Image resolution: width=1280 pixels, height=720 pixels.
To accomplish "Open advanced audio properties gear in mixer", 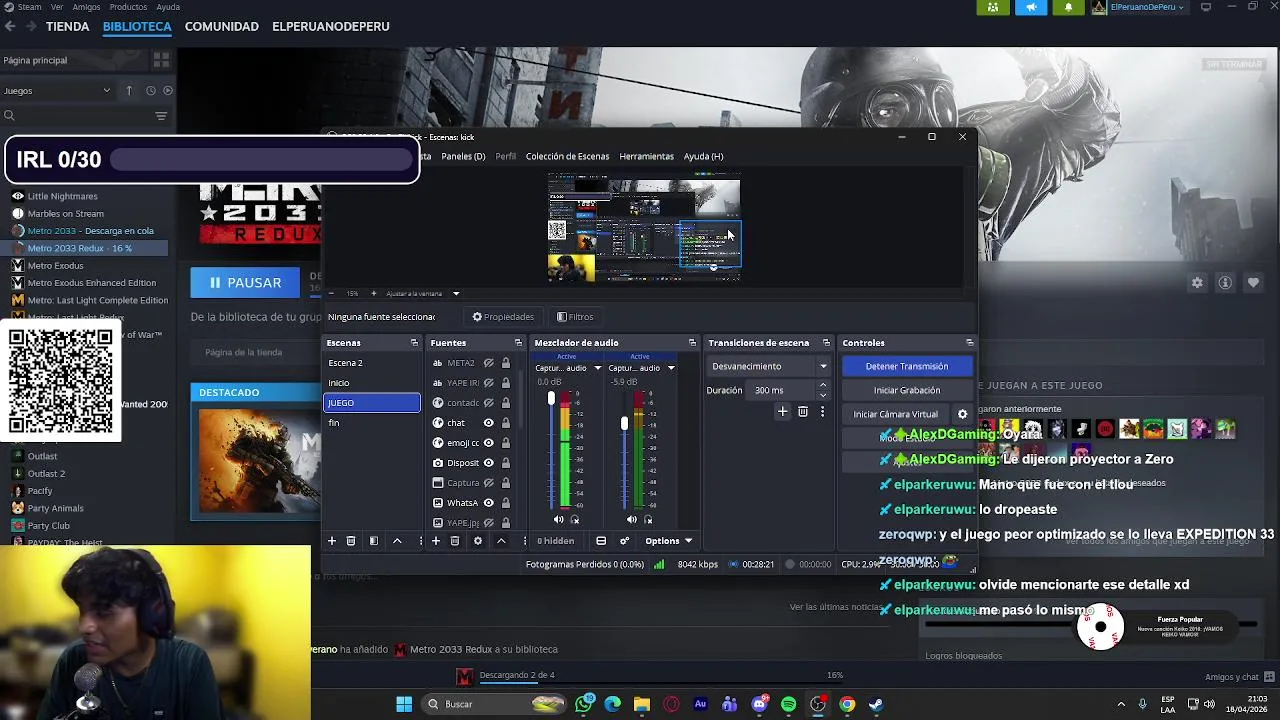I will pyautogui.click(x=625, y=541).
